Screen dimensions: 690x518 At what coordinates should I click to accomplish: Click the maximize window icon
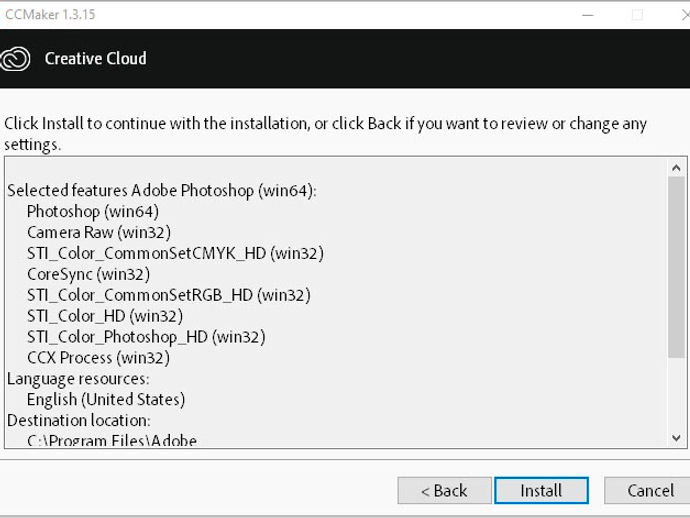pos(637,15)
